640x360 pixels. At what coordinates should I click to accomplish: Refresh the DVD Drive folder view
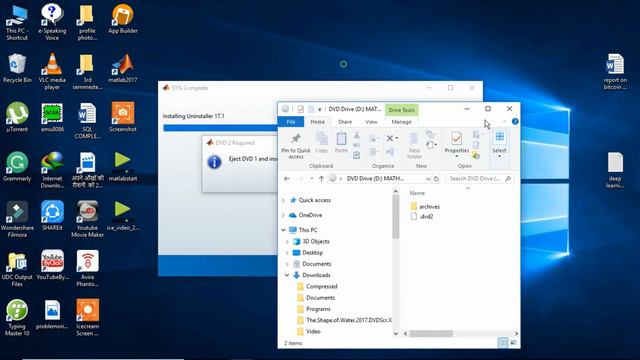coord(436,179)
